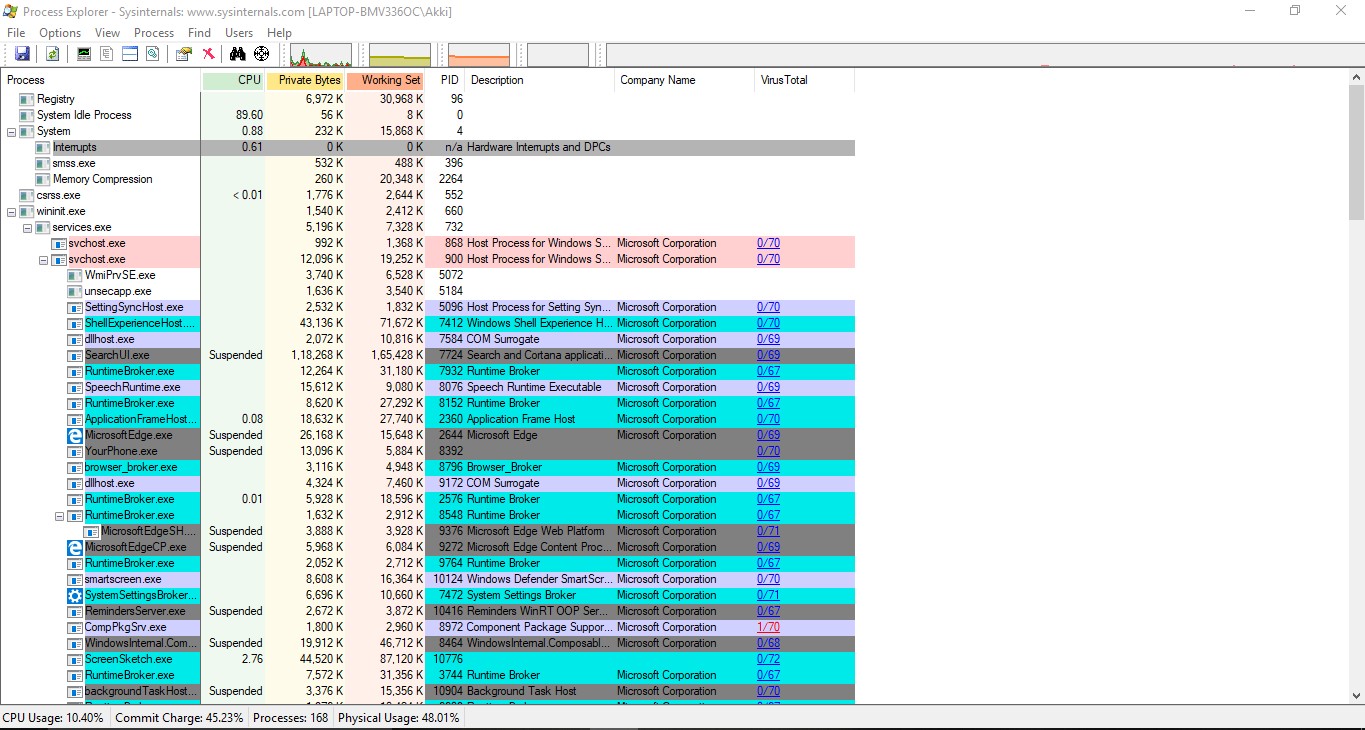The image size is (1365, 730).
Task: Open the 1/70 VirusTotal link for CompPkgSrv.exe
Action: [768, 627]
